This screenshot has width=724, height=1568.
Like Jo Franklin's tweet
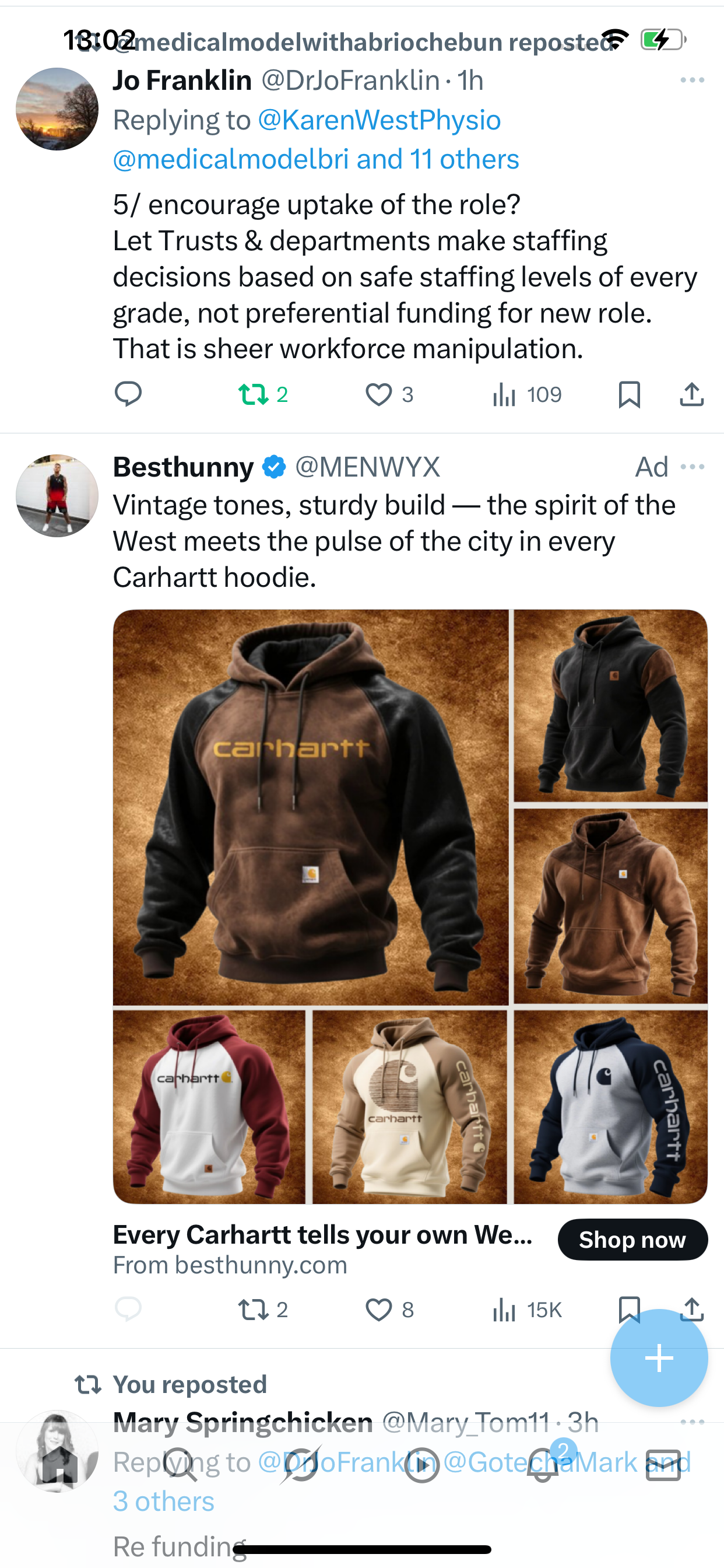coord(389,394)
